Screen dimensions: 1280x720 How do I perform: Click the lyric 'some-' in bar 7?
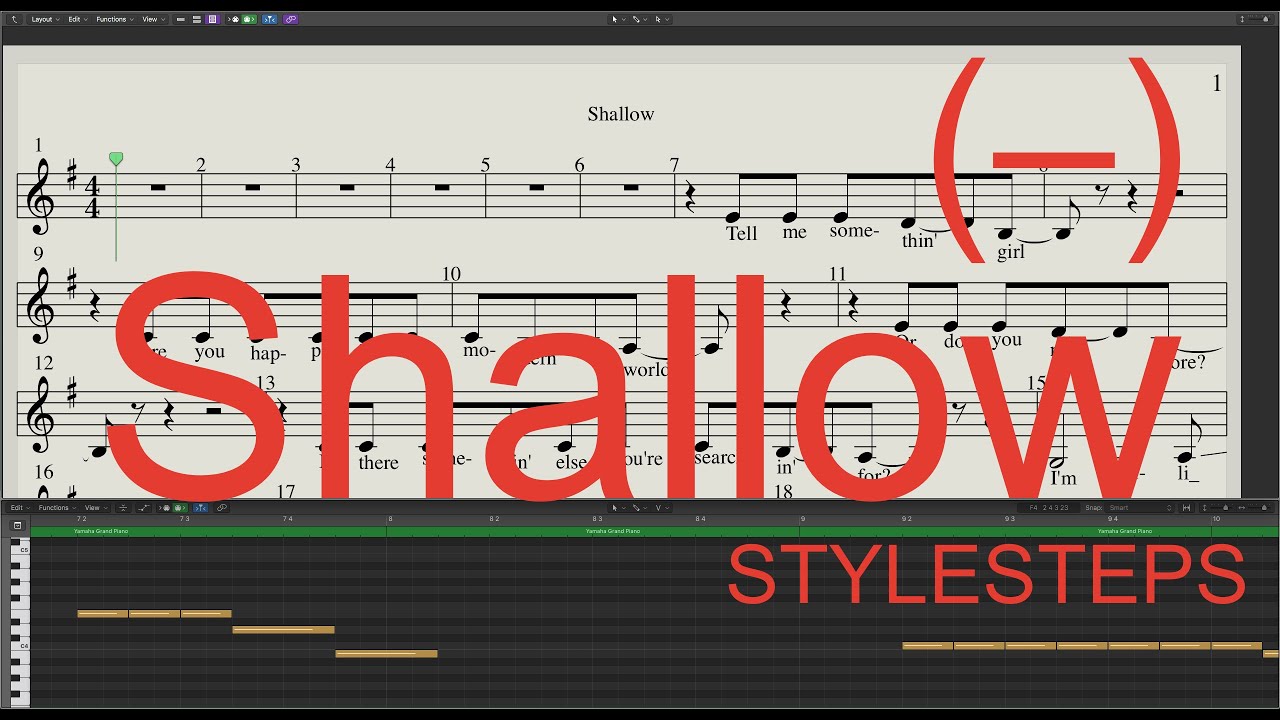click(x=854, y=231)
